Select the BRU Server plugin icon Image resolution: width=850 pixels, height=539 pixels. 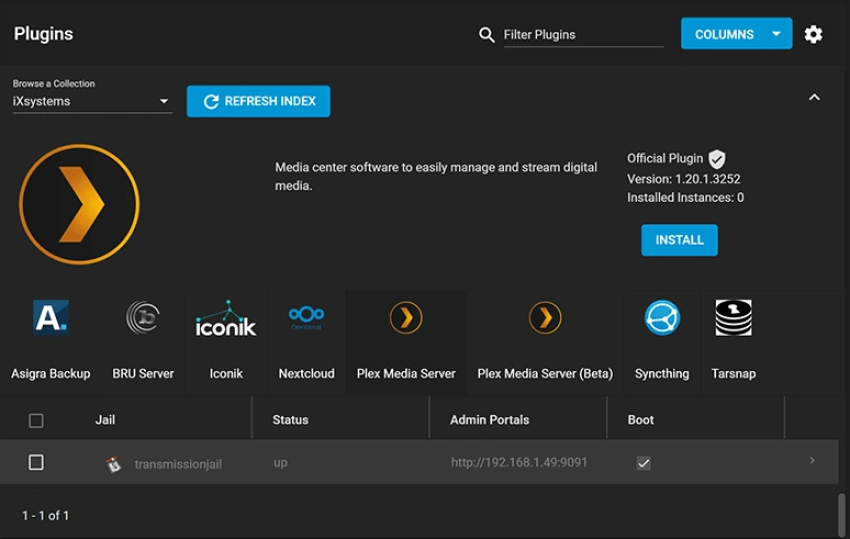143,317
